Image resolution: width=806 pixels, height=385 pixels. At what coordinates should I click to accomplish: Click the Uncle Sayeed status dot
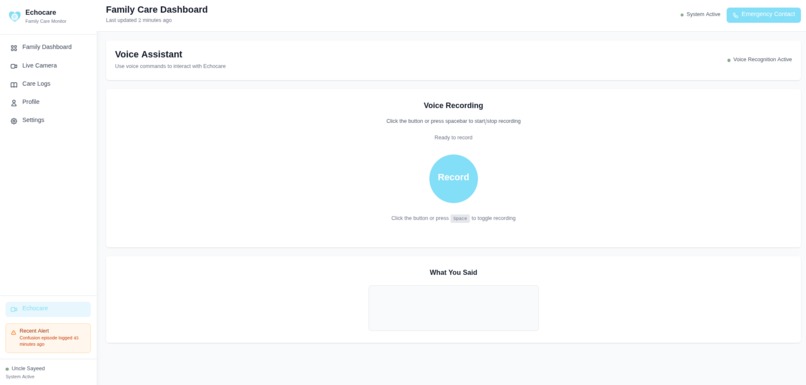point(7,369)
